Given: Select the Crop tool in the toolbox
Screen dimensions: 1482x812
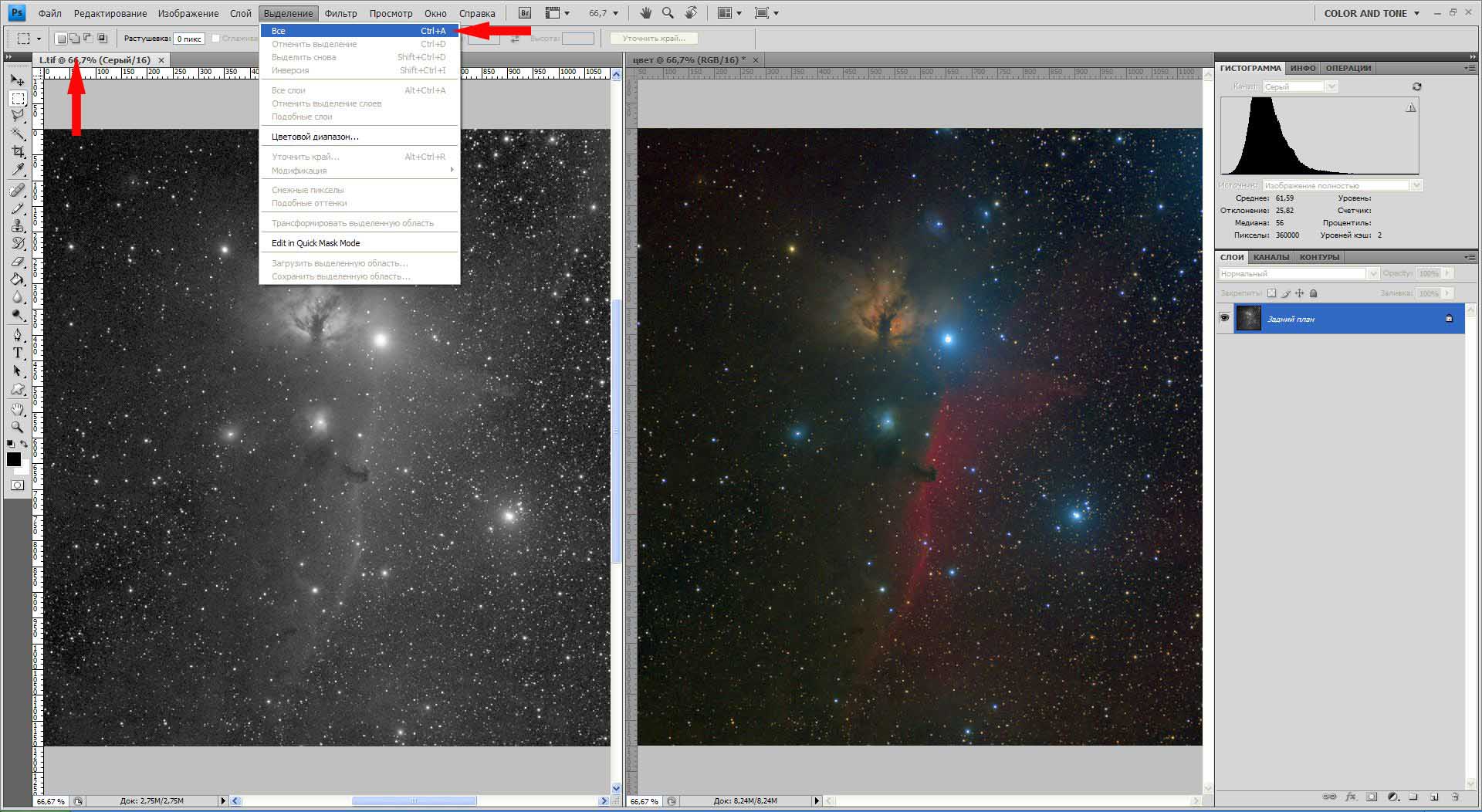Looking at the screenshot, I should coord(18,151).
